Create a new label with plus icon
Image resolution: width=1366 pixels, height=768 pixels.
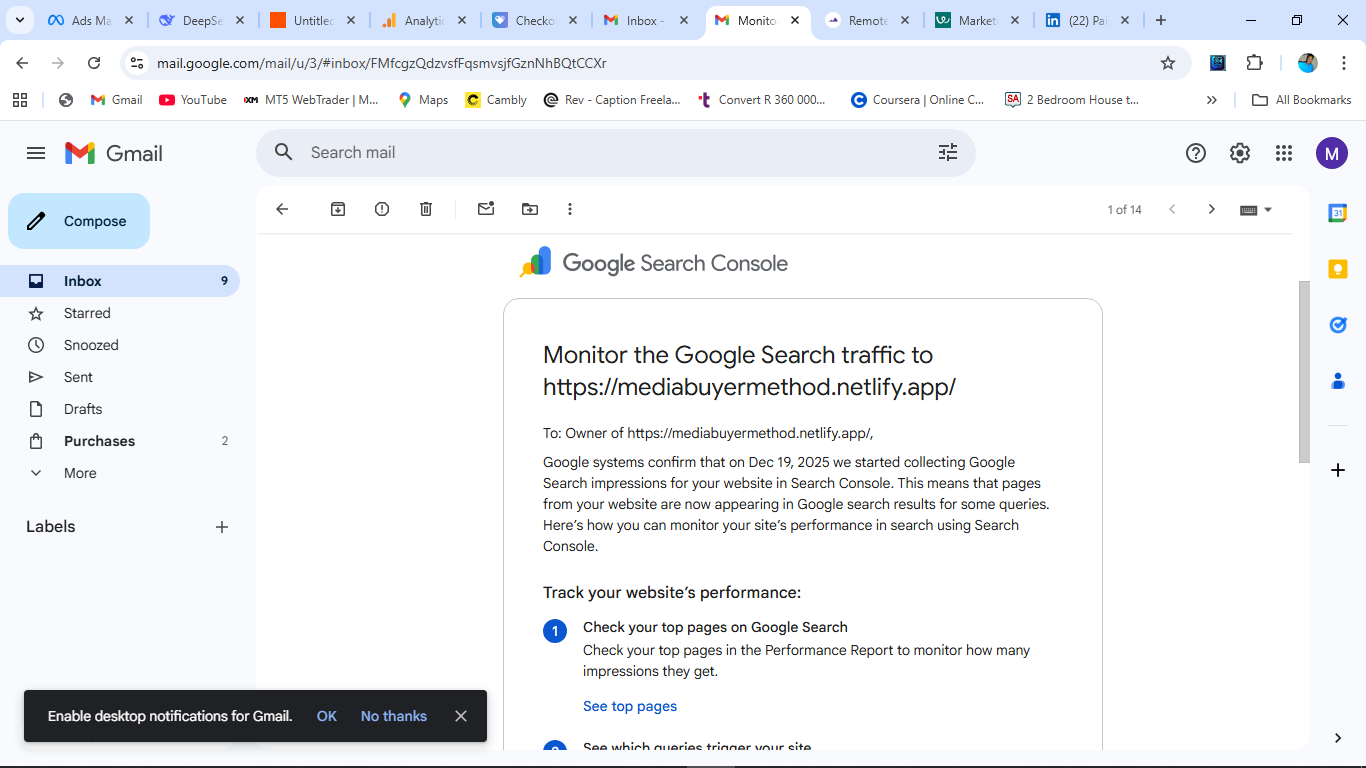point(222,527)
